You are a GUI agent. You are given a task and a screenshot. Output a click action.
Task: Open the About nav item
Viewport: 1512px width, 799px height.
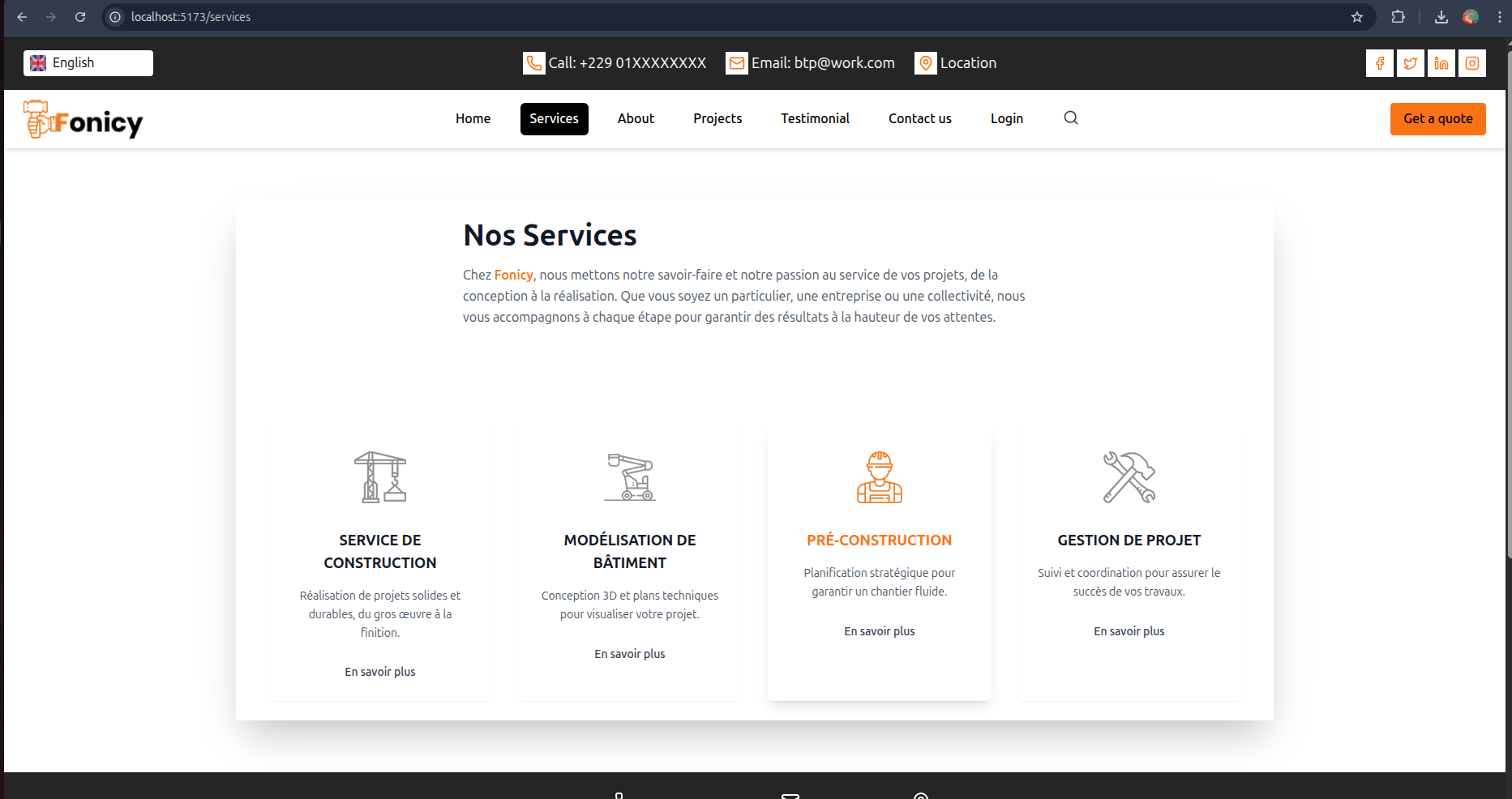636,119
